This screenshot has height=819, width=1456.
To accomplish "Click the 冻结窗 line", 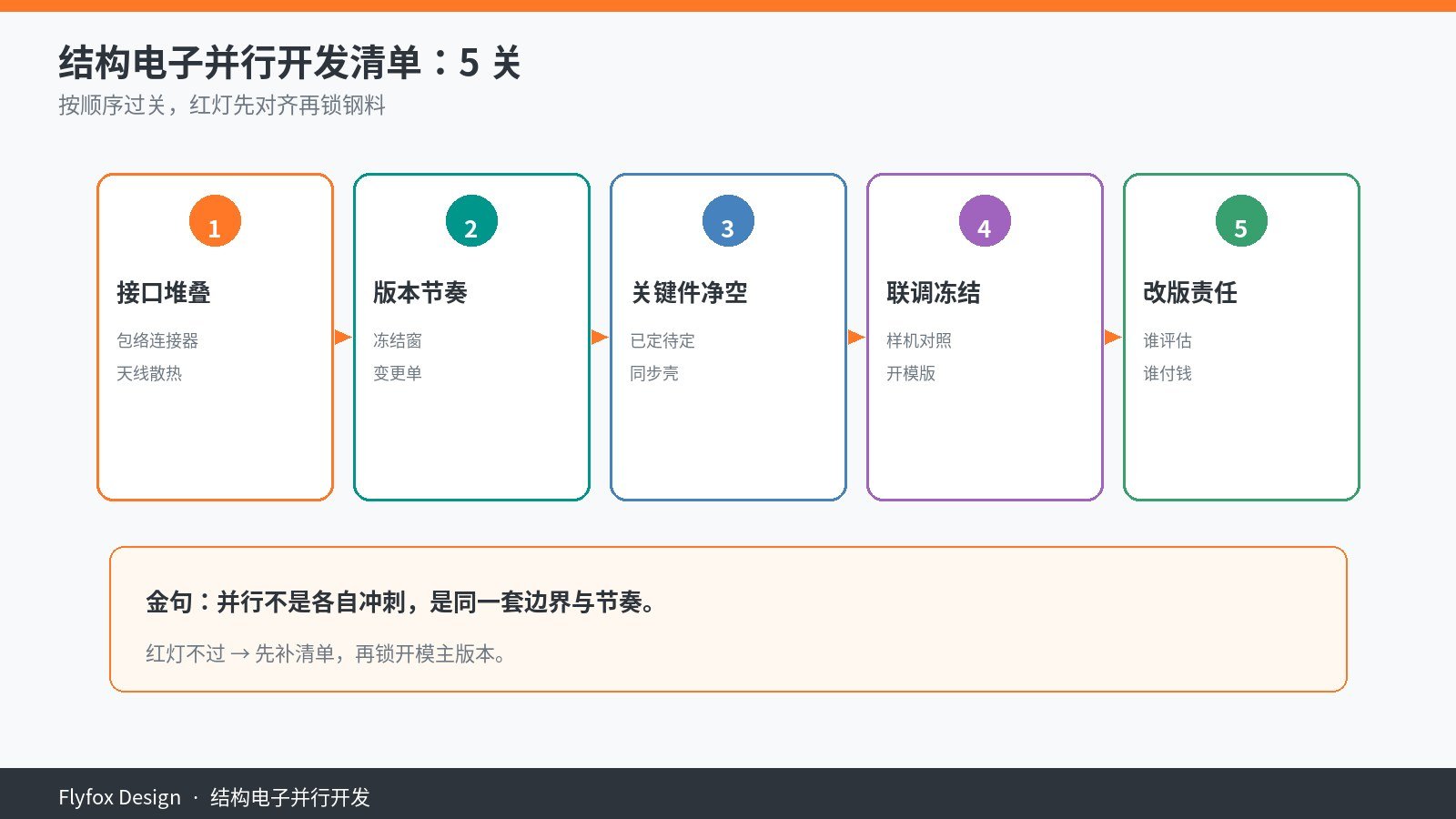I will tap(398, 340).
